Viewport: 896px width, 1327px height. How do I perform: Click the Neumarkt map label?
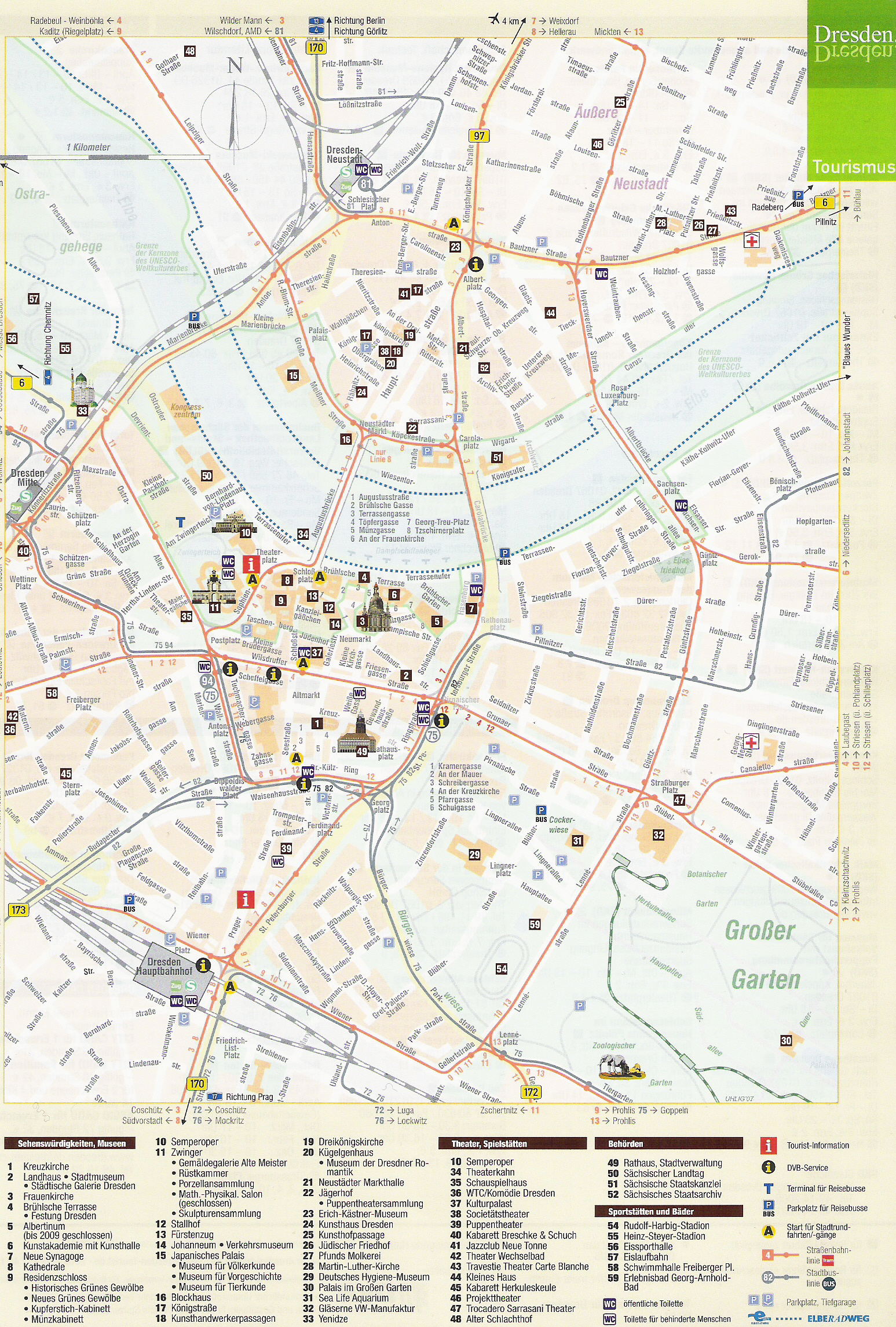355,639
